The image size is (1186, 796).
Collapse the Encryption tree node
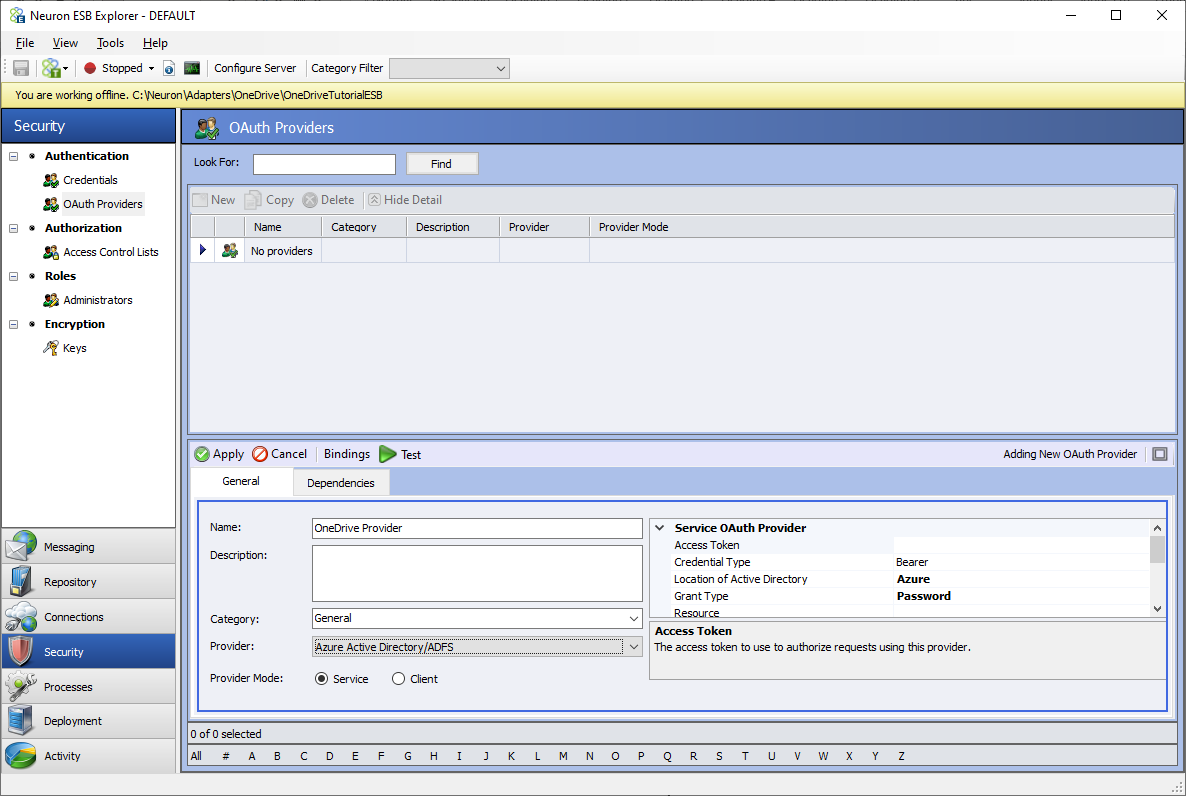[x=14, y=324]
